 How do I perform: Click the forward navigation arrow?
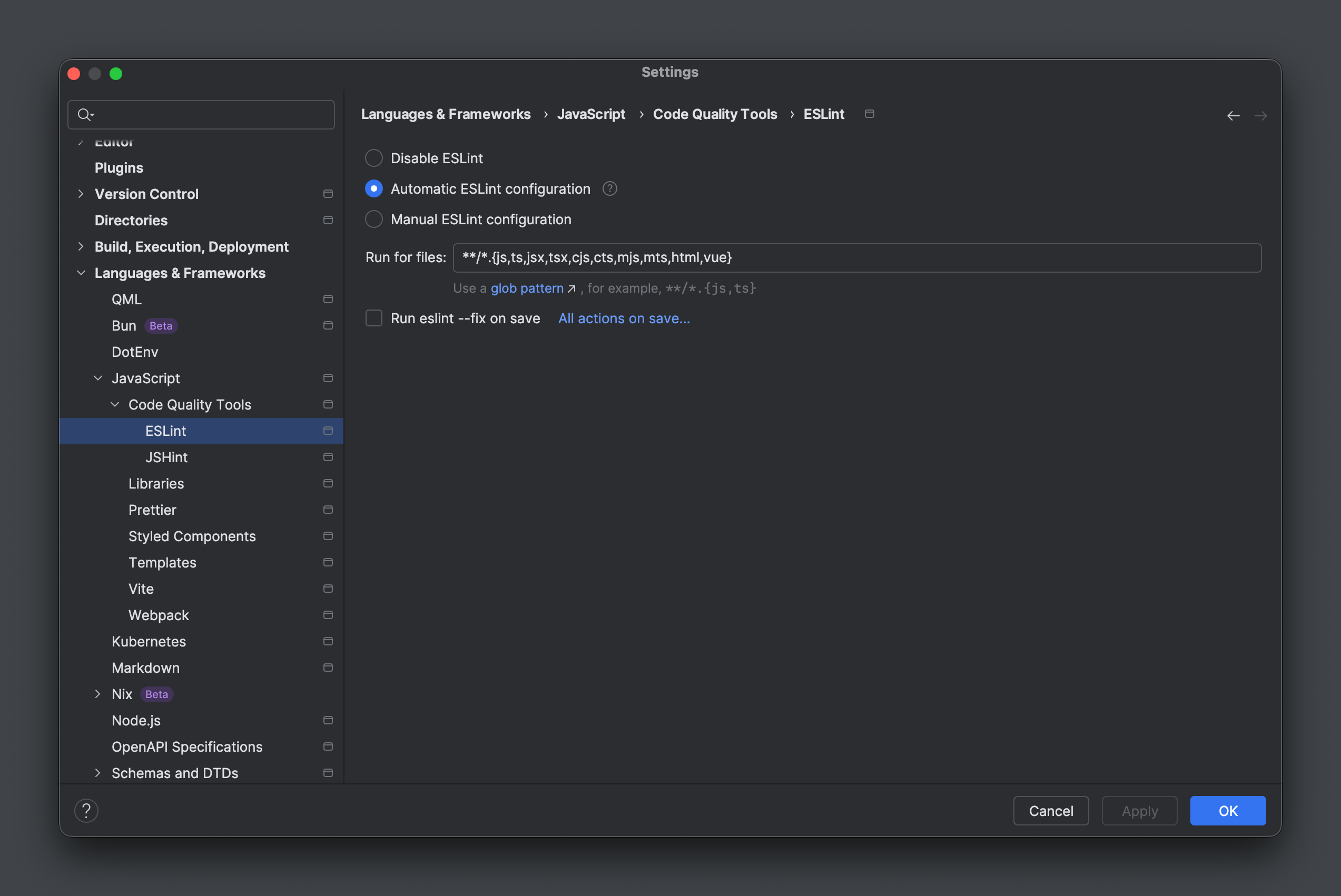coord(1261,115)
